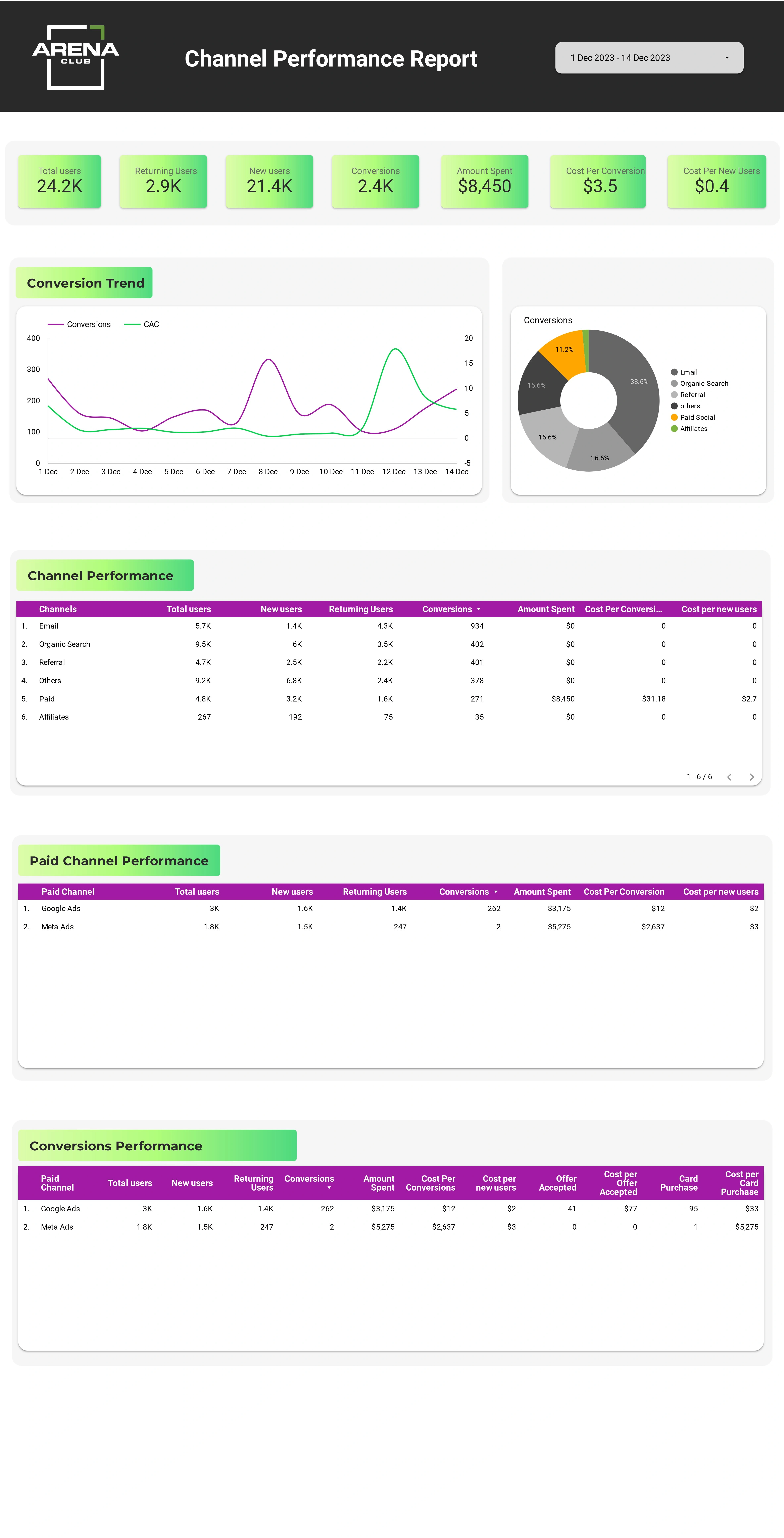Select the Organic Search channel row
The height and width of the screenshot is (1538, 784).
389,644
